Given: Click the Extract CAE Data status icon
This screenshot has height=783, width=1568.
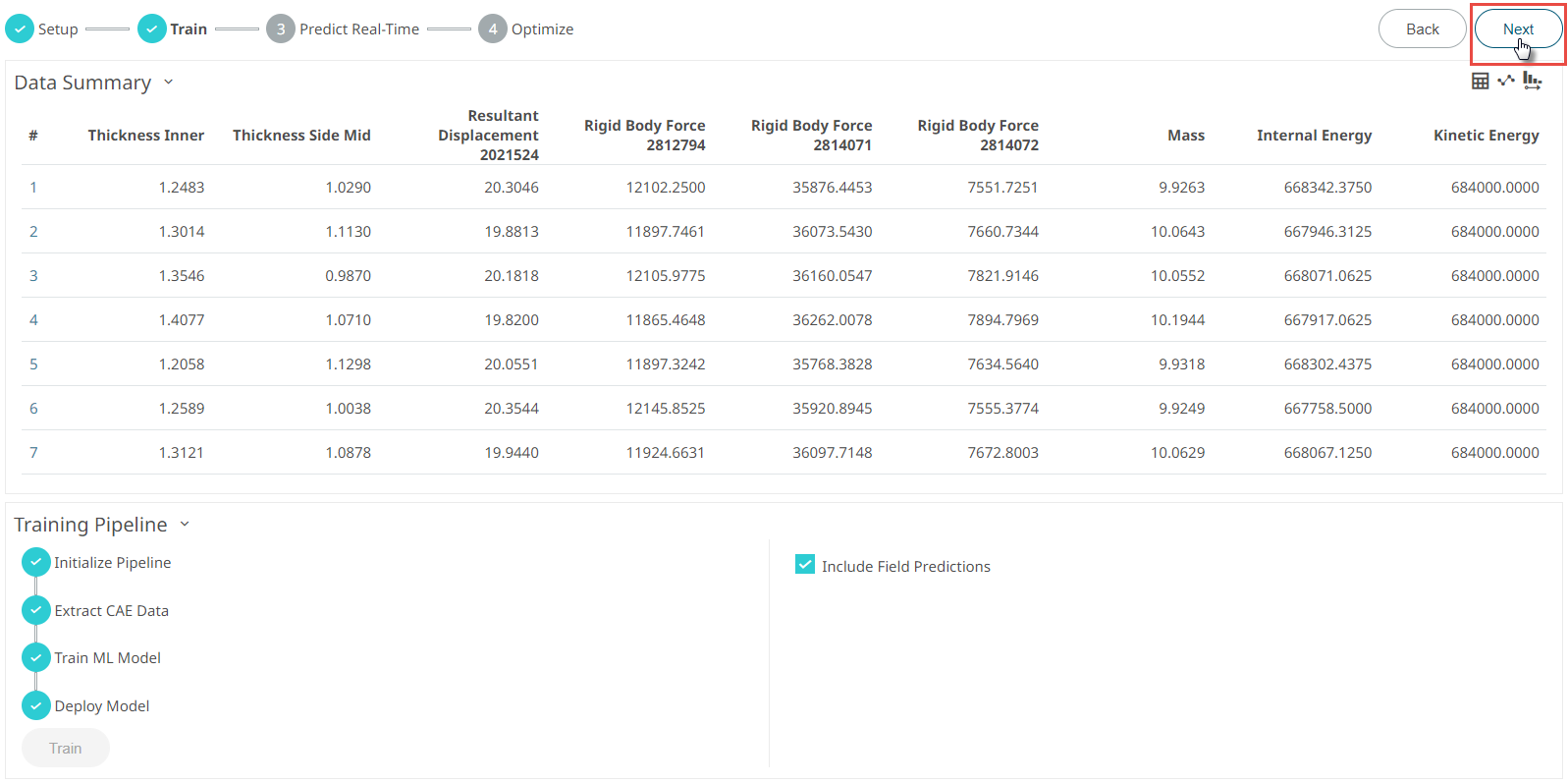Looking at the screenshot, I should coord(36,610).
